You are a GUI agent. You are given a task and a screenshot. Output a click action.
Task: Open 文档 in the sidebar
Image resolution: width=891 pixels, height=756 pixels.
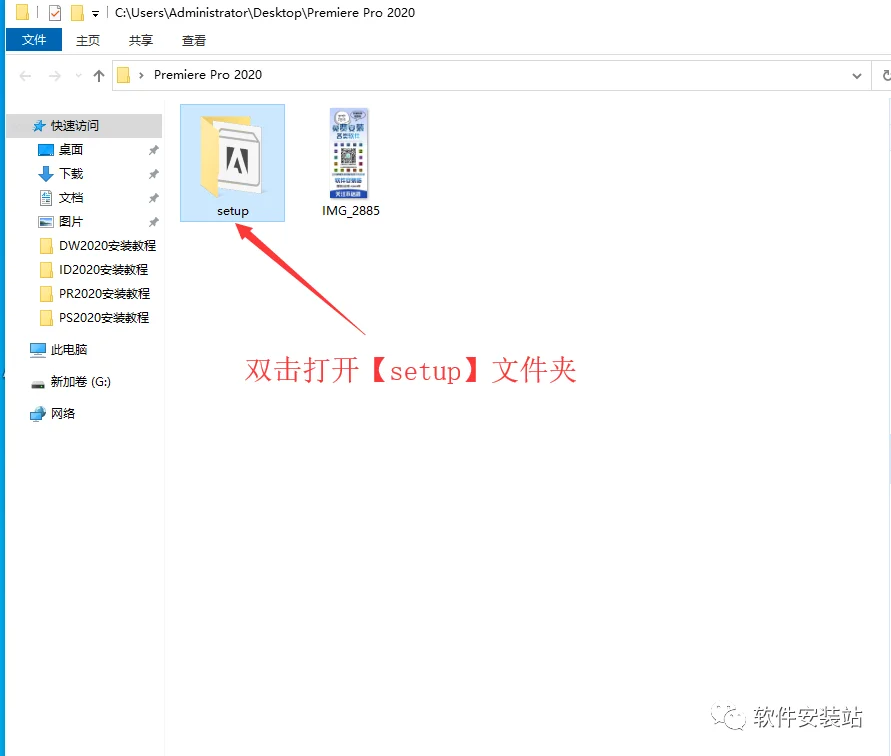tap(70, 198)
